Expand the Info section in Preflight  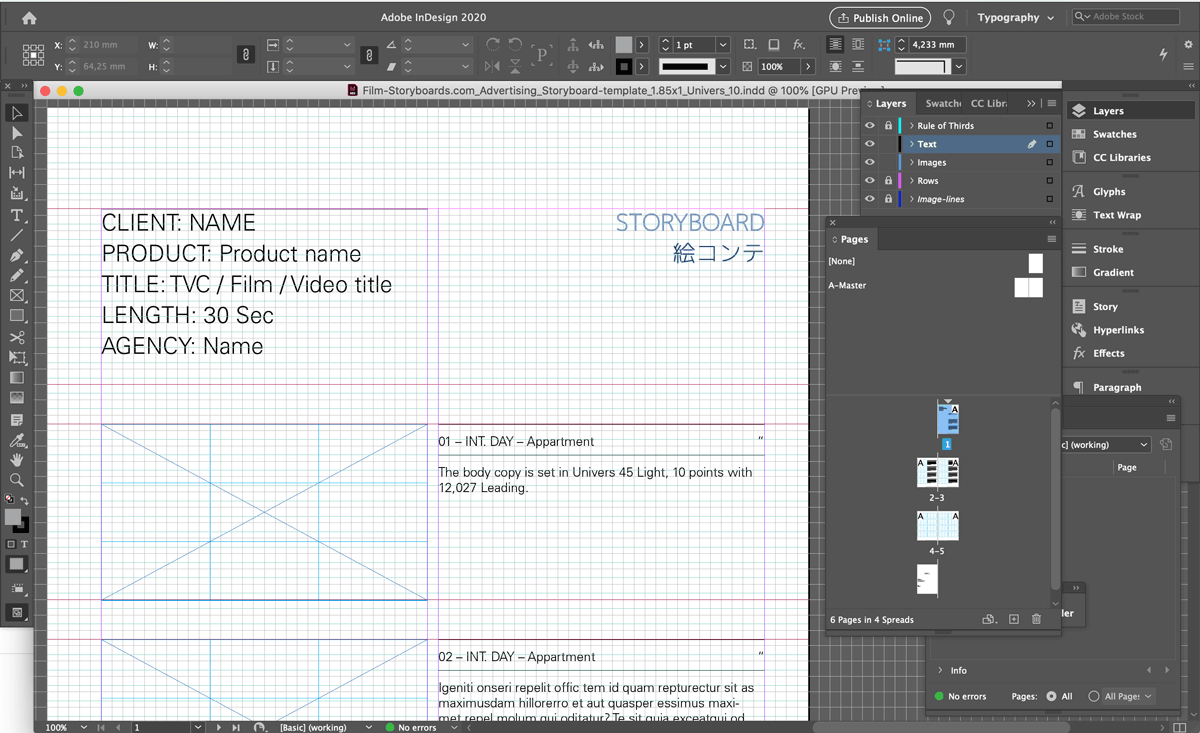[x=940, y=671]
